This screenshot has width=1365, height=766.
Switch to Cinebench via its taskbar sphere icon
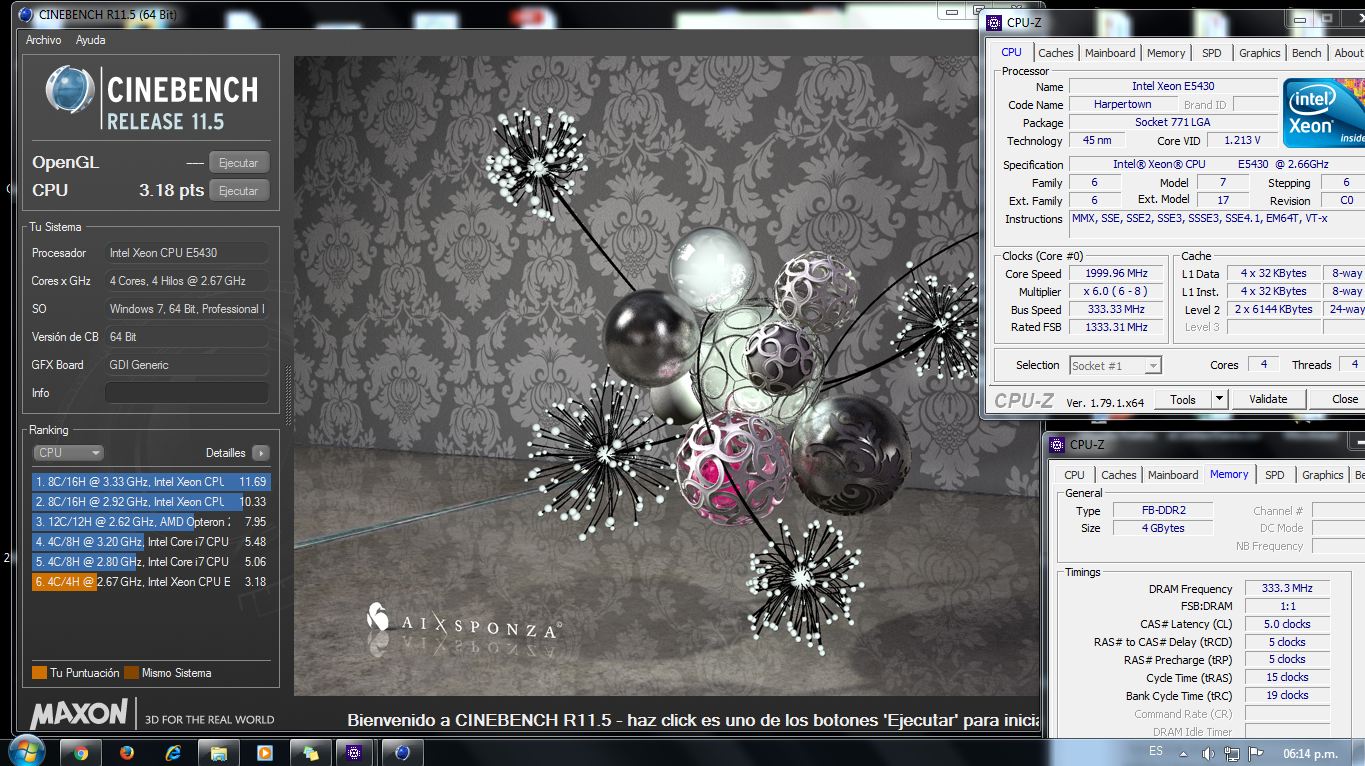pyautogui.click(x=402, y=753)
